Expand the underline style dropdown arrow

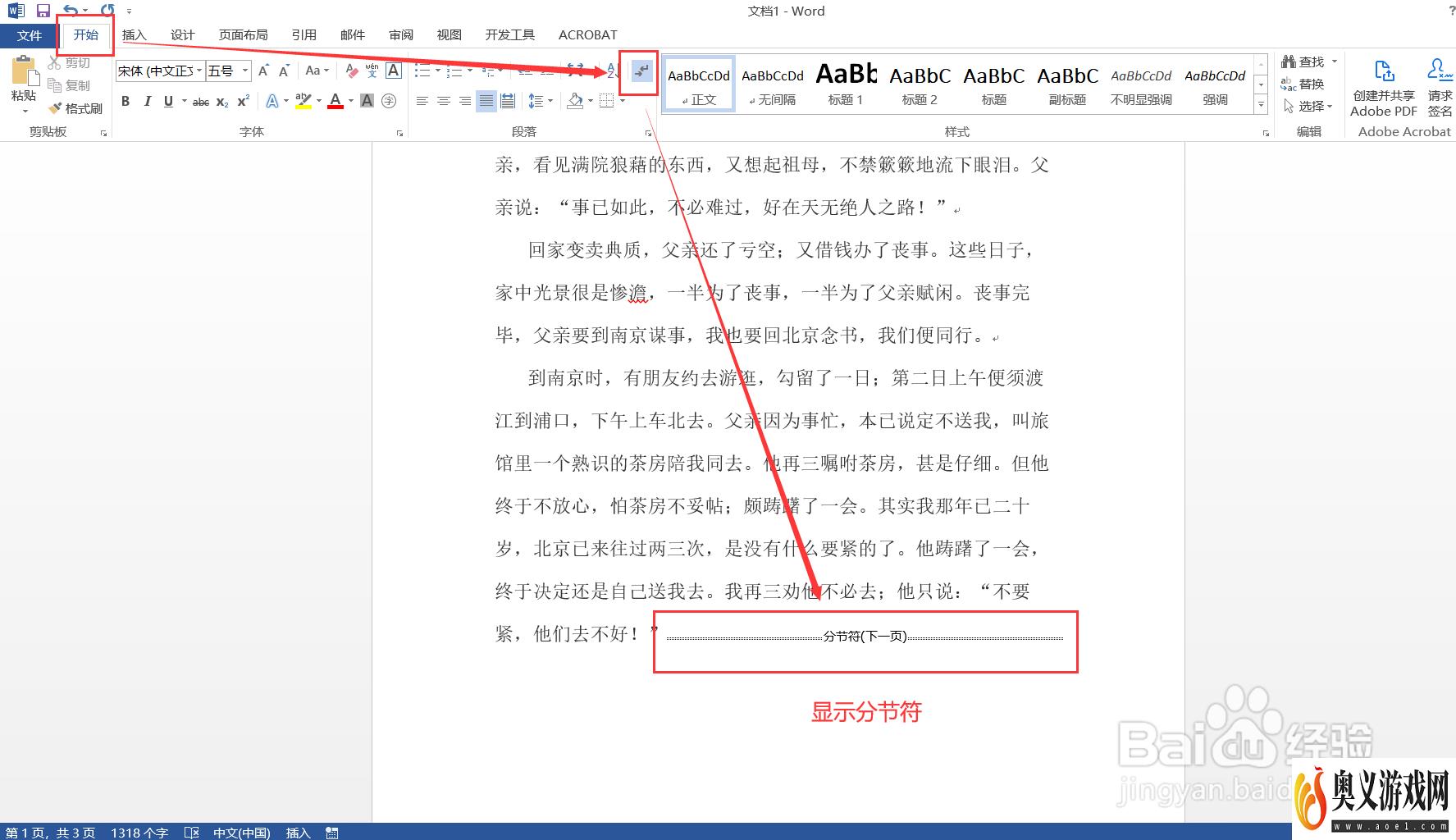[x=184, y=102]
